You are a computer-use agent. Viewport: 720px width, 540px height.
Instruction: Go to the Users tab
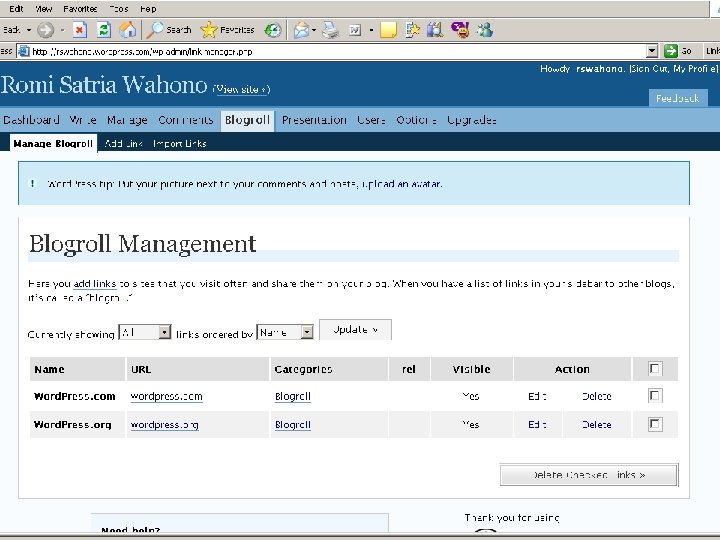point(371,120)
